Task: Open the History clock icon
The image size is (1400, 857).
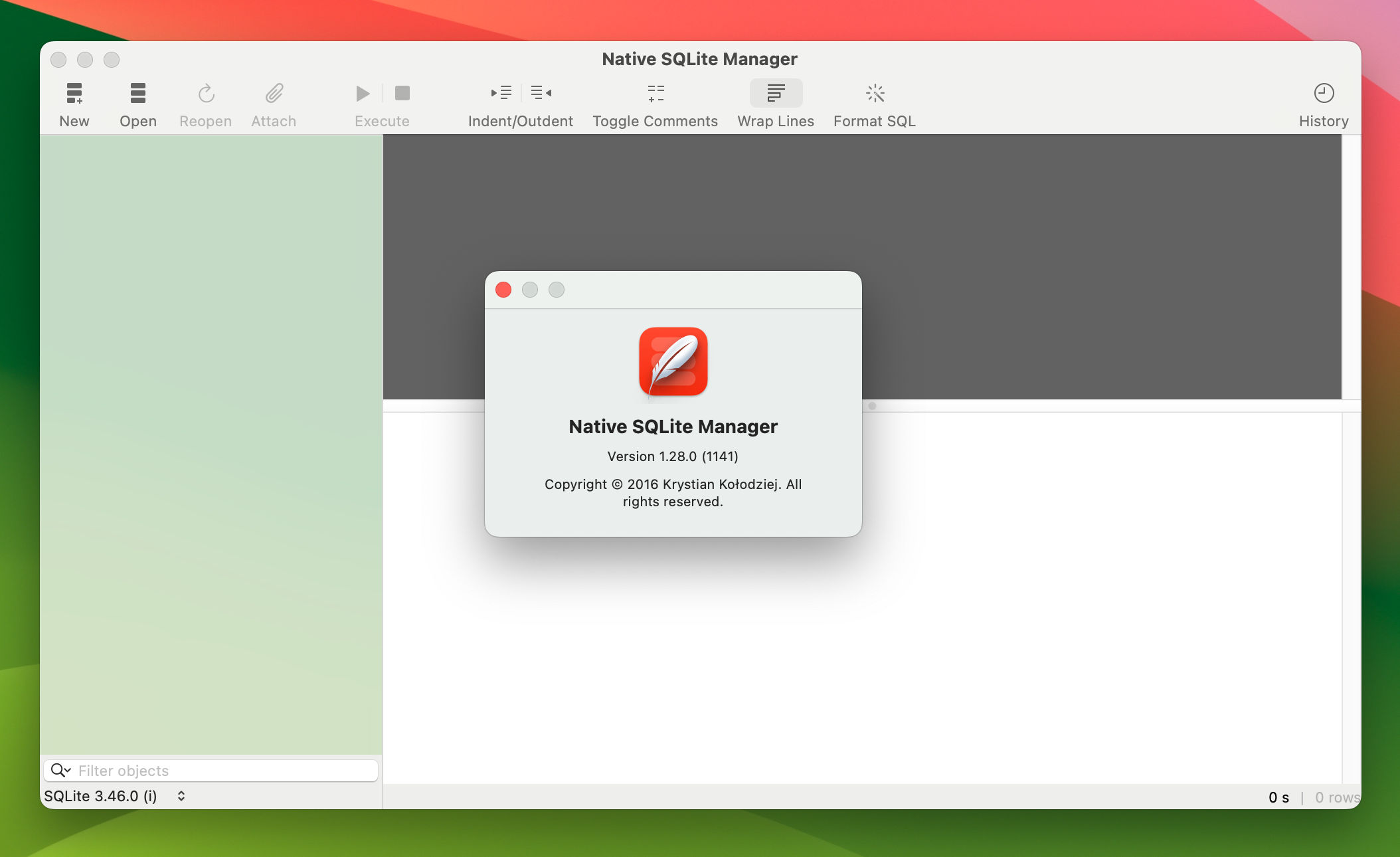Action: coord(1324,93)
